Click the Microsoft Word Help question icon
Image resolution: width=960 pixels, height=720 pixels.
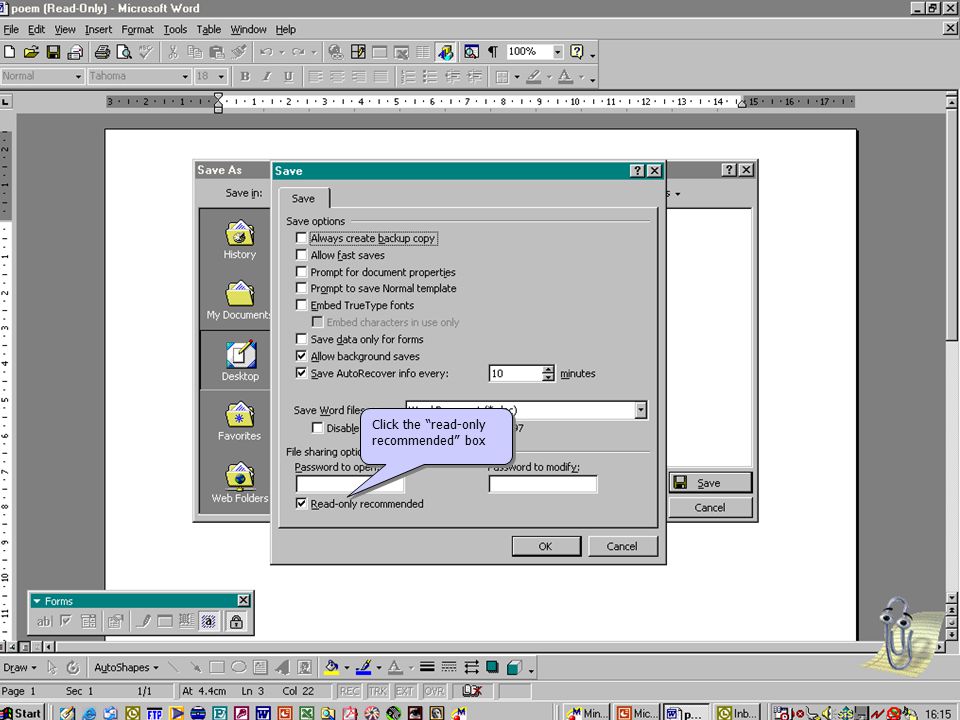click(577, 52)
